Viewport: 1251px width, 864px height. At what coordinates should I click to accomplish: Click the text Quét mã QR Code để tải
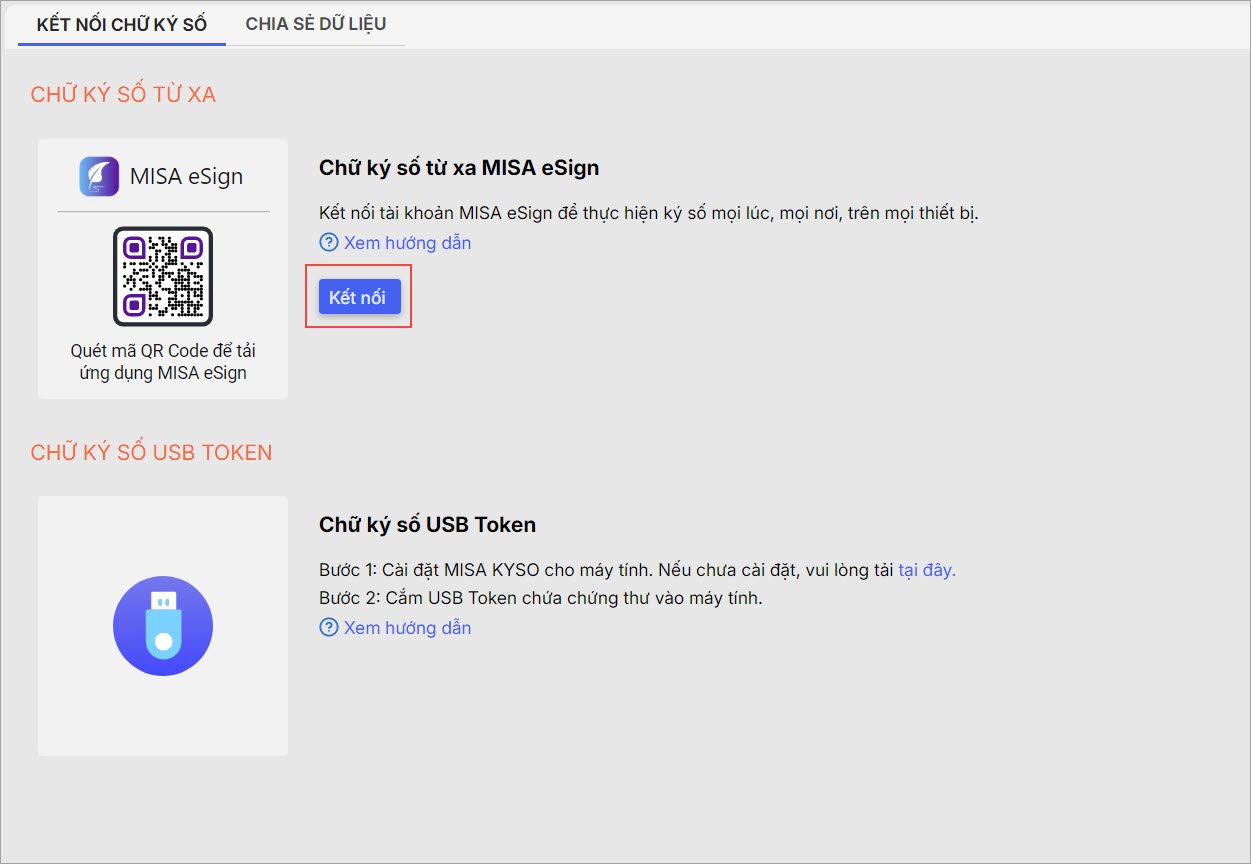163,352
